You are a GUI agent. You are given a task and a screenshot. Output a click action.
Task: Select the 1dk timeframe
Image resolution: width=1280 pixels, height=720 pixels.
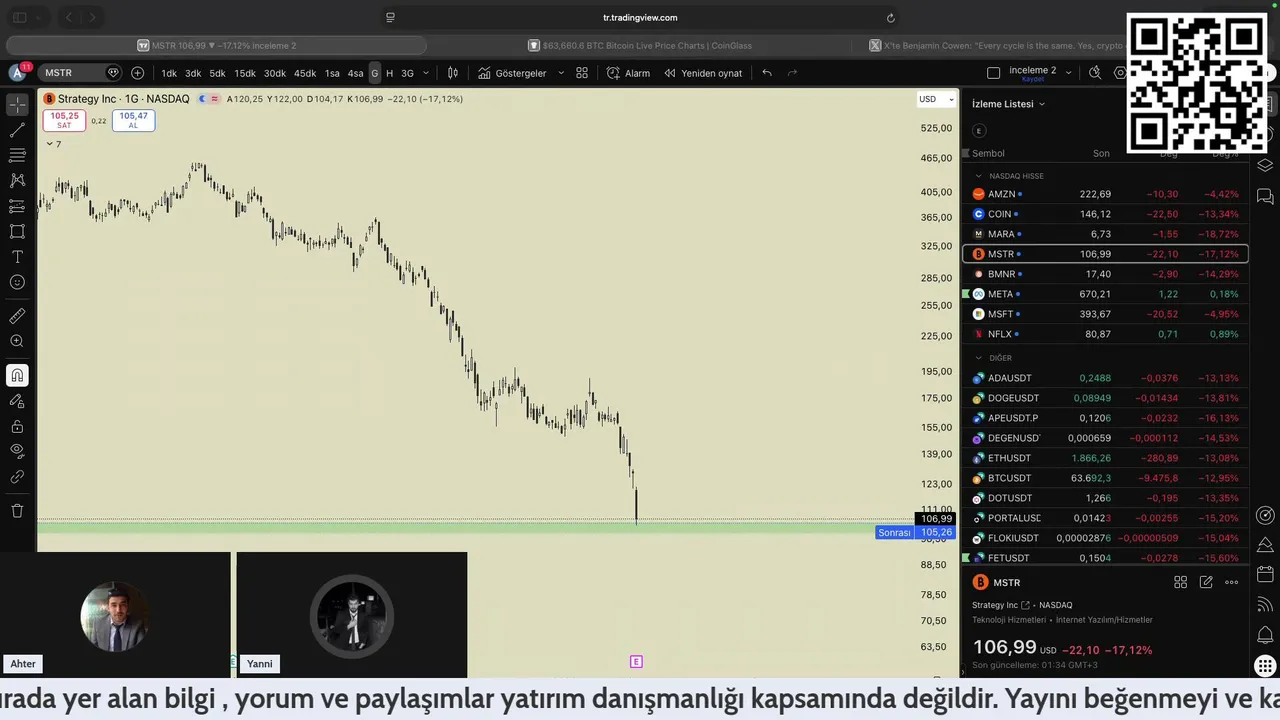pyautogui.click(x=169, y=73)
